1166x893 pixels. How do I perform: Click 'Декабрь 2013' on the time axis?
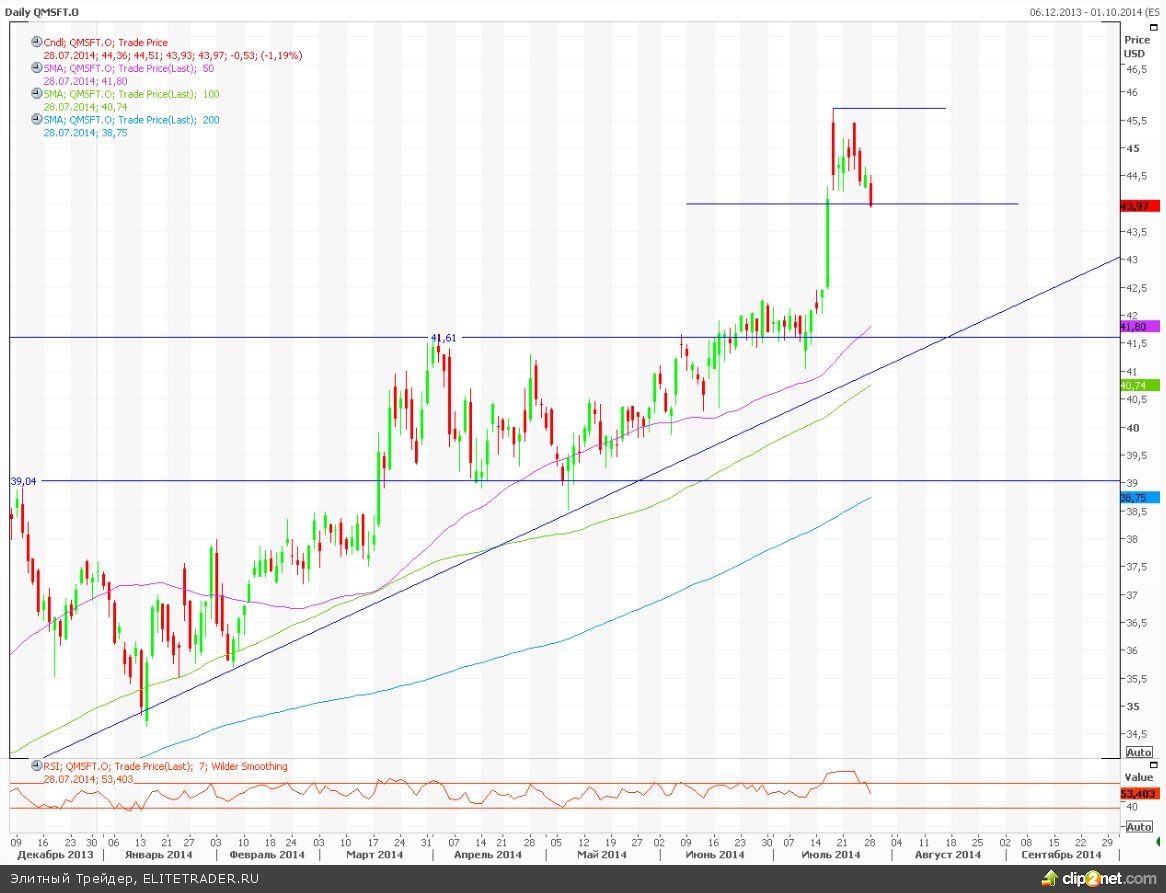pos(55,855)
